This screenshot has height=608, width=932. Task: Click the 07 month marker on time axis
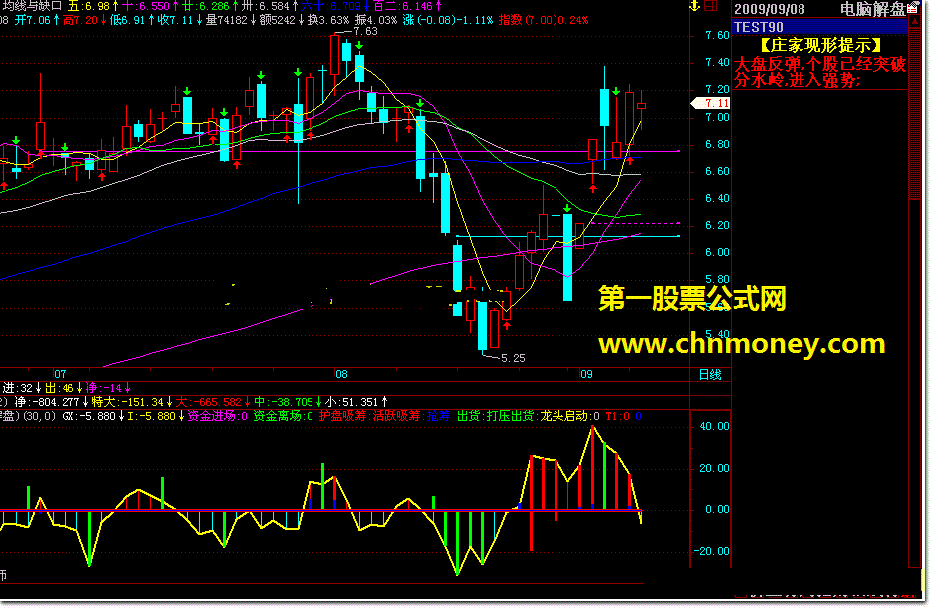[x=60, y=374]
